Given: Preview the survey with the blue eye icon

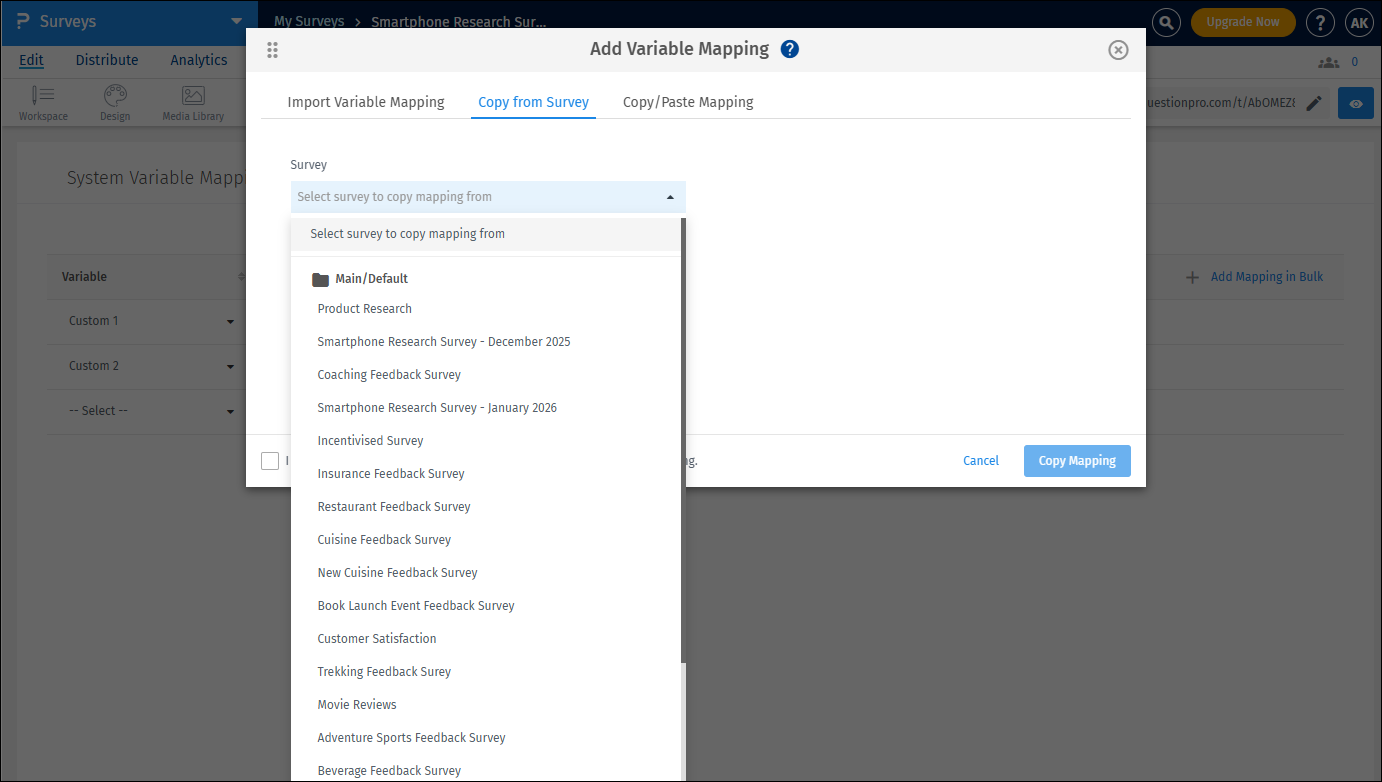Looking at the screenshot, I should click(x=1355, y=102).
